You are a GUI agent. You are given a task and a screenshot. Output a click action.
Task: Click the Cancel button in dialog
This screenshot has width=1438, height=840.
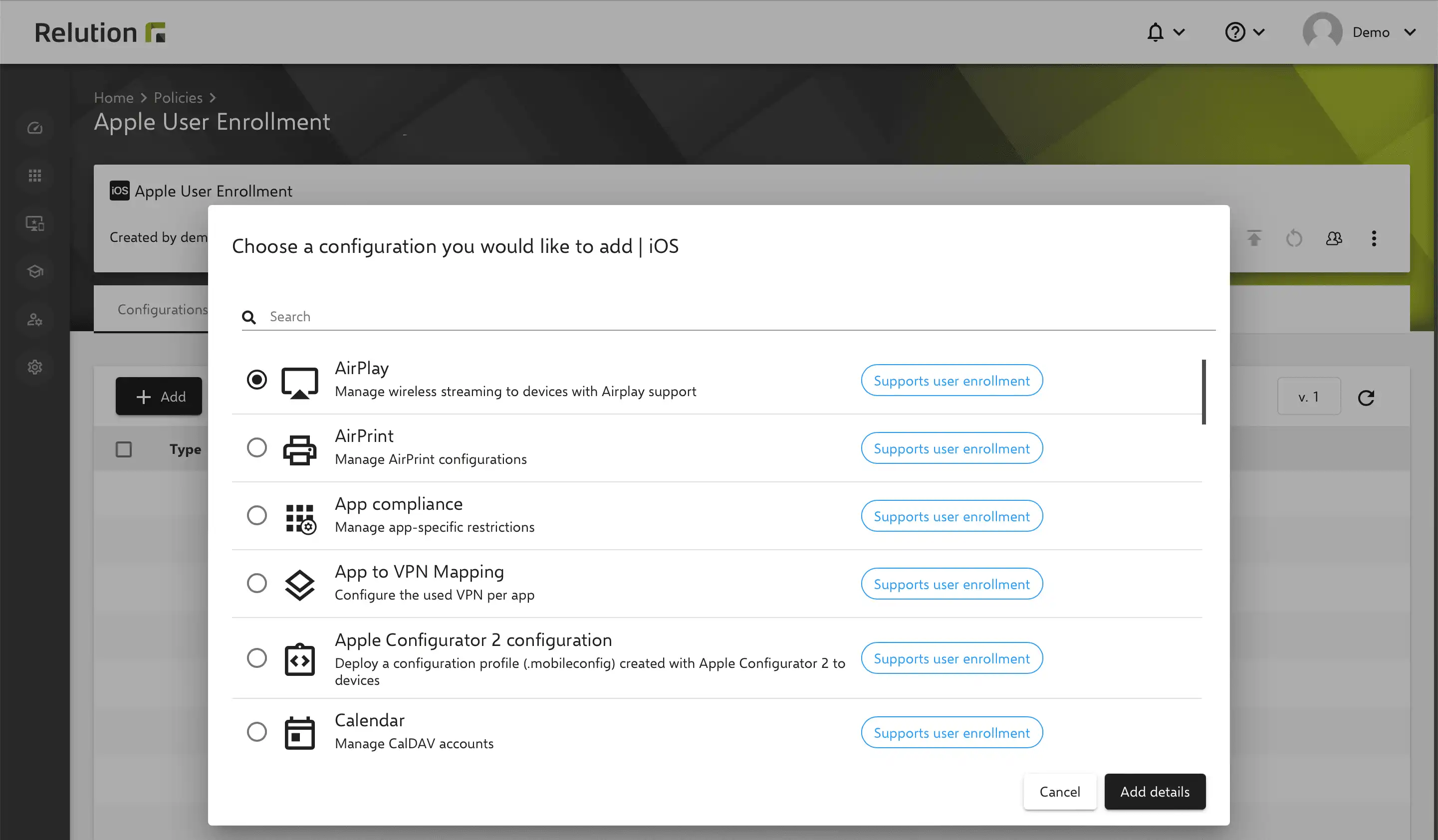coord(1060,792)
